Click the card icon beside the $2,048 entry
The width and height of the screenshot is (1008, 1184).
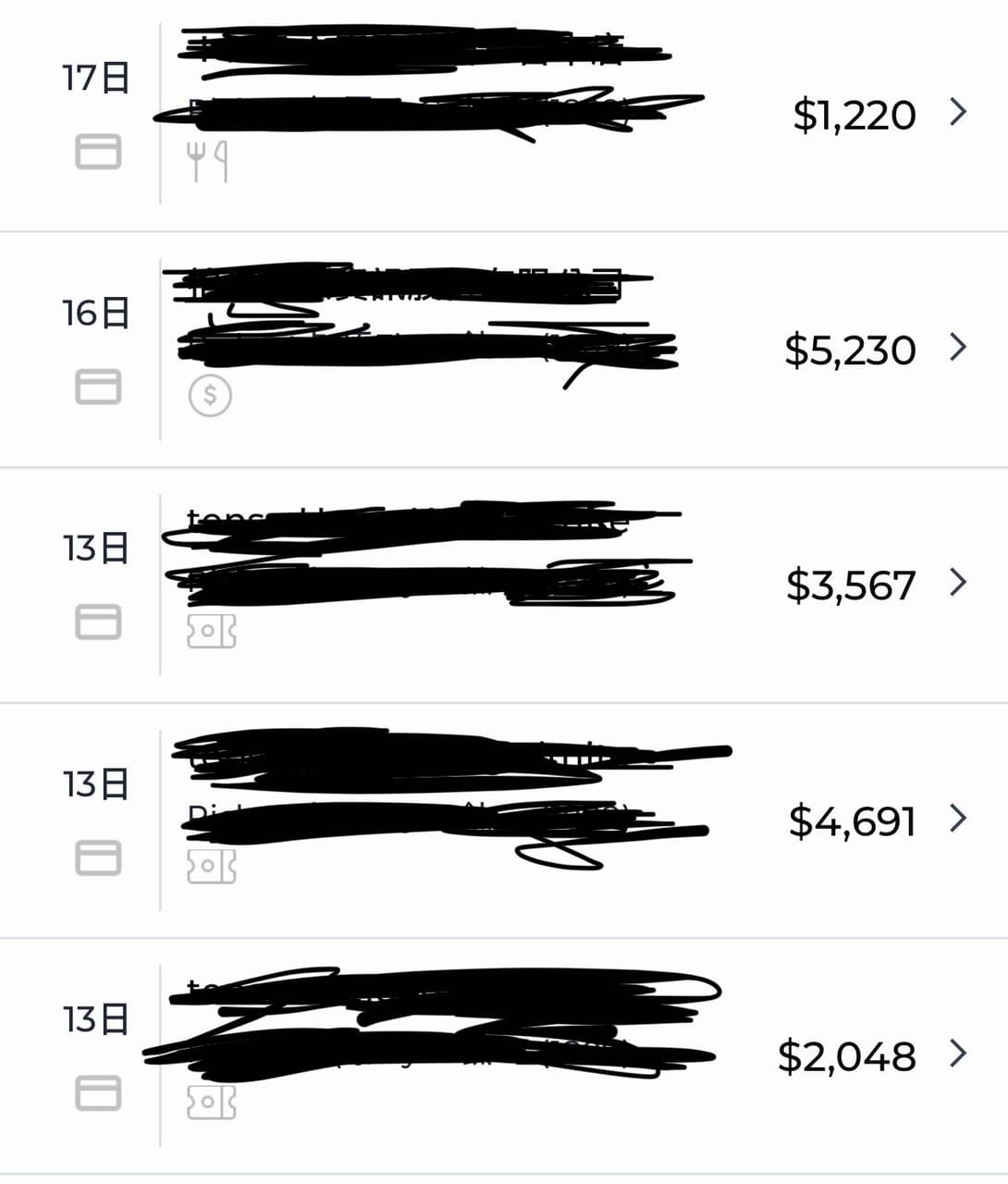98,1093
